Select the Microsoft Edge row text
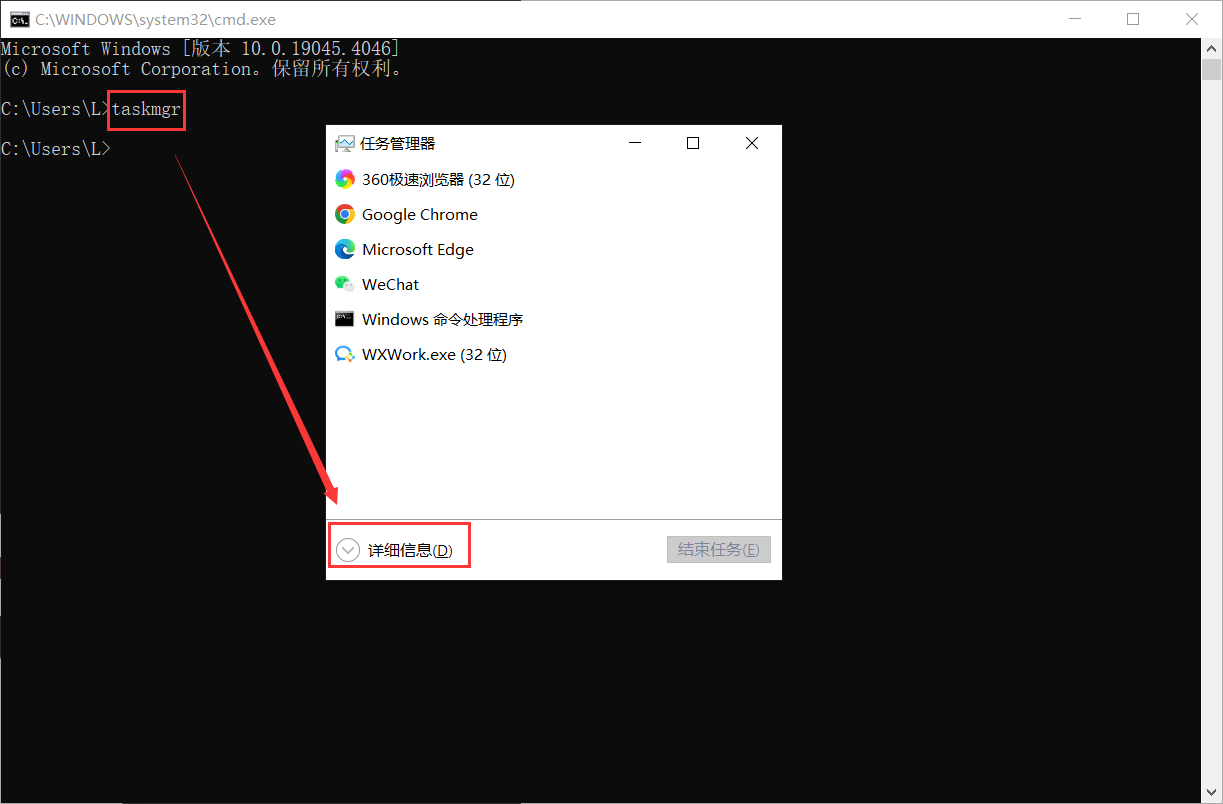The image size is (1223, 804). 418,249
